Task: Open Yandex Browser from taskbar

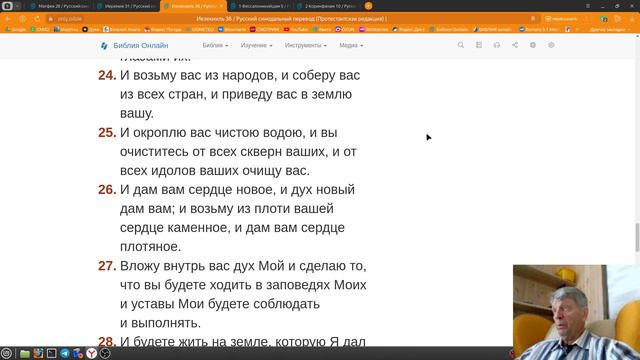Action: [x=91, y=353]
